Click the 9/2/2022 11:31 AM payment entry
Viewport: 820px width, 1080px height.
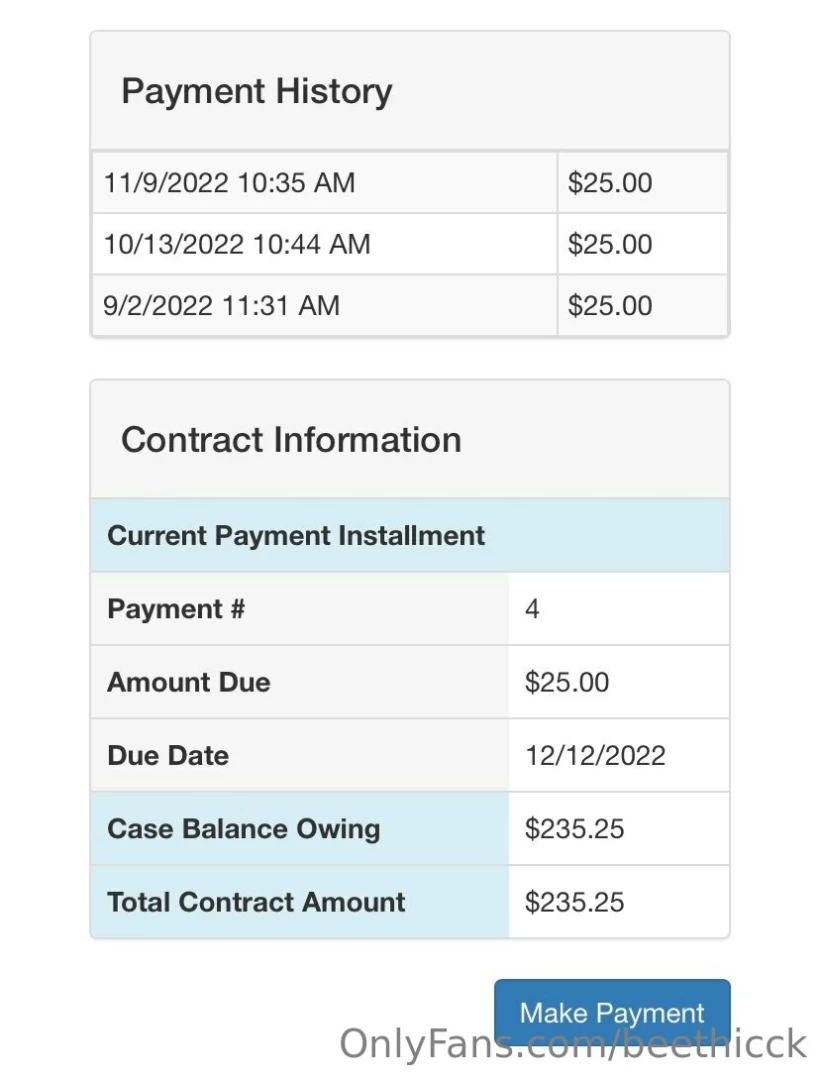pos(221,305)
